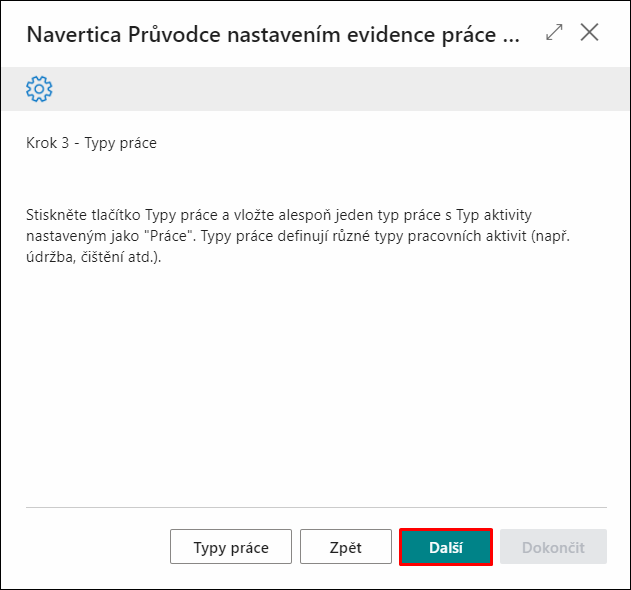Screen dimensions: 631x590
Task: Click the horizontal divider above the buttons
Action: pos(316,507)
